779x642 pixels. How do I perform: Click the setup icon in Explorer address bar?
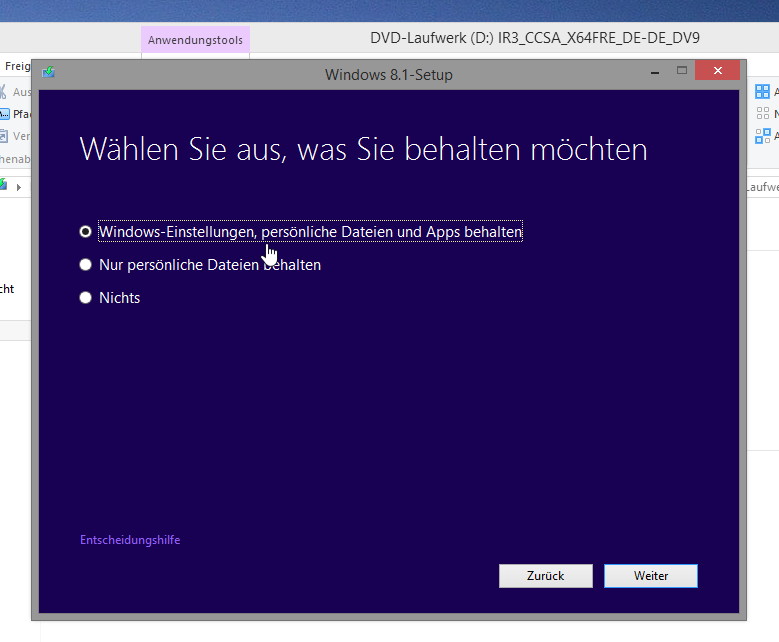click(3, 185)
